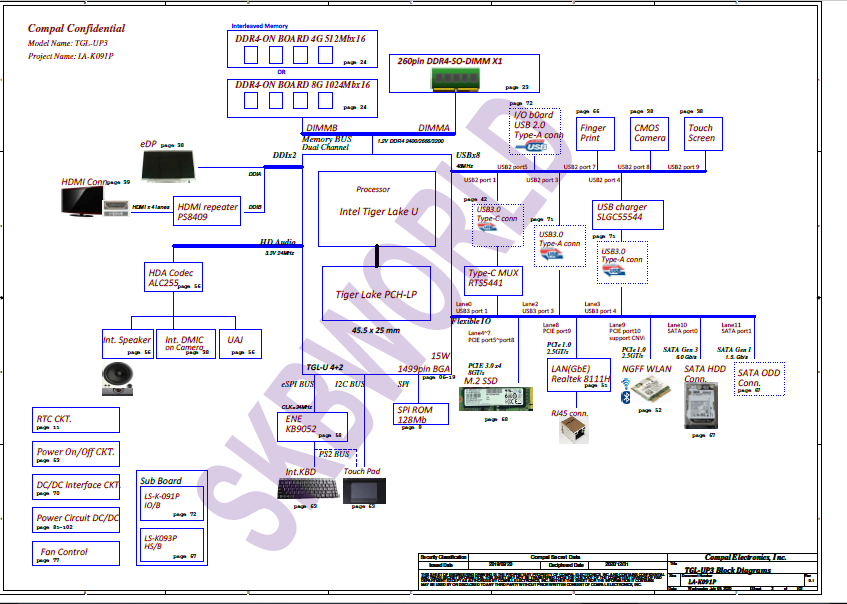
Task: Click the M.2 SSD card image
Action: (x=495, y=399)
